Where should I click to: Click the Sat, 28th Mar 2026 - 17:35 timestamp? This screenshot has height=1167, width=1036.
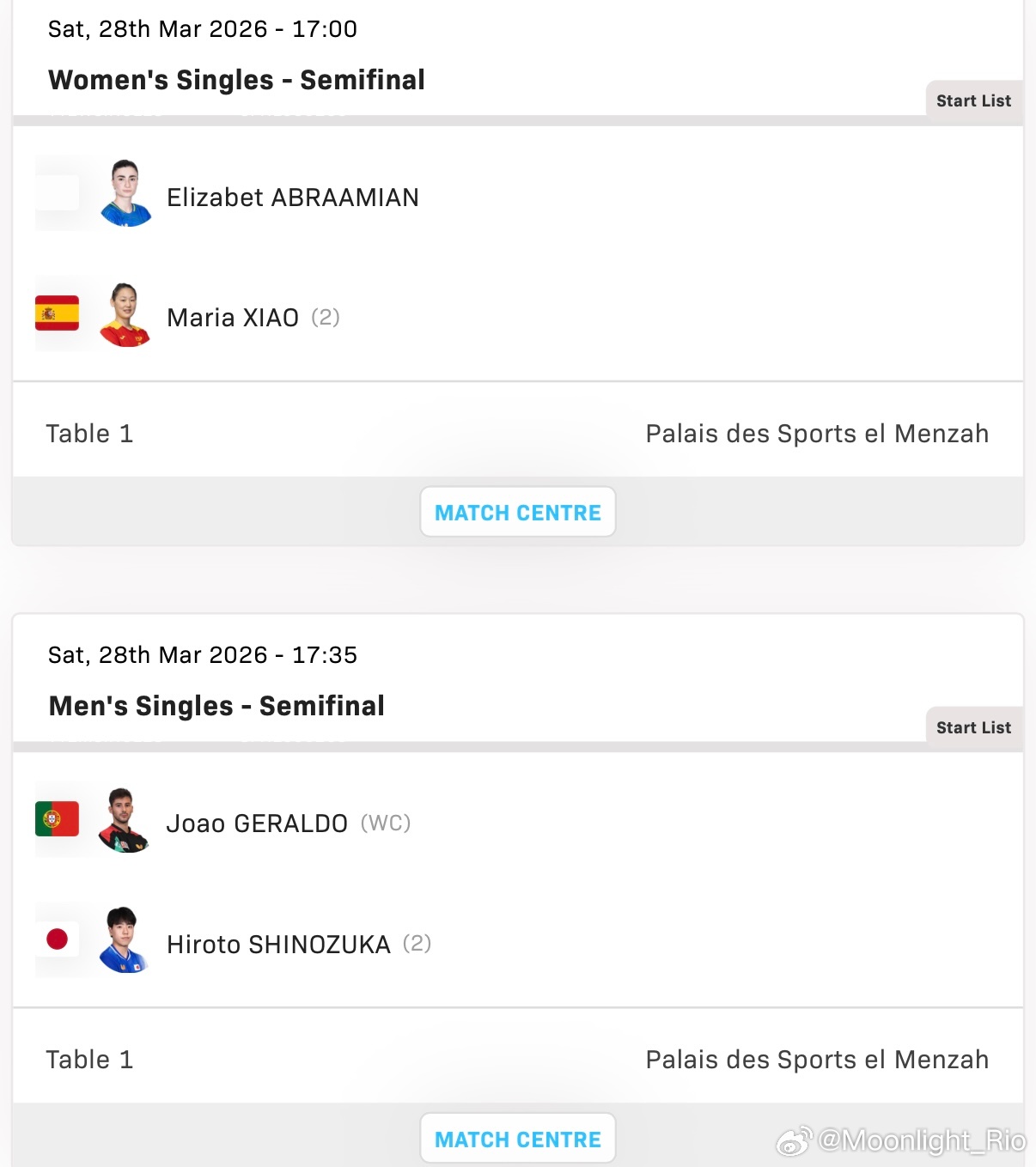point(203,655)
